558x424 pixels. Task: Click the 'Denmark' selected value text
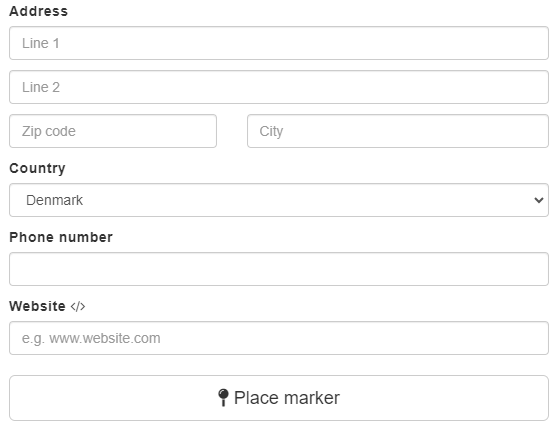(54, 200)
